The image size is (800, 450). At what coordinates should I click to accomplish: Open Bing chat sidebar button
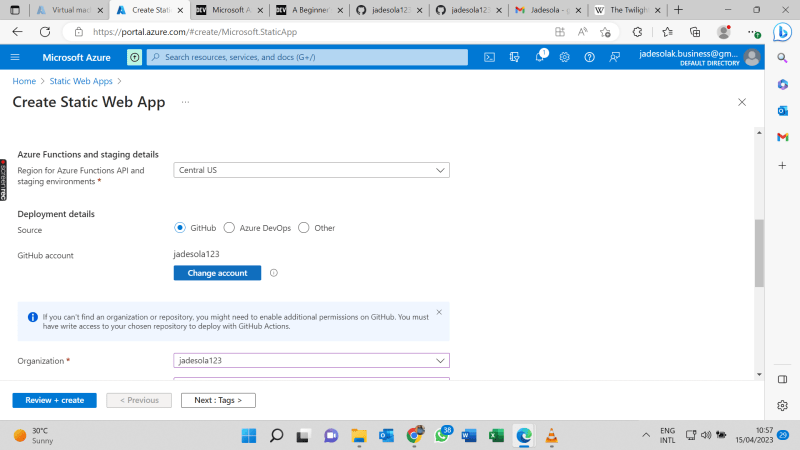[x=782, y=32]
